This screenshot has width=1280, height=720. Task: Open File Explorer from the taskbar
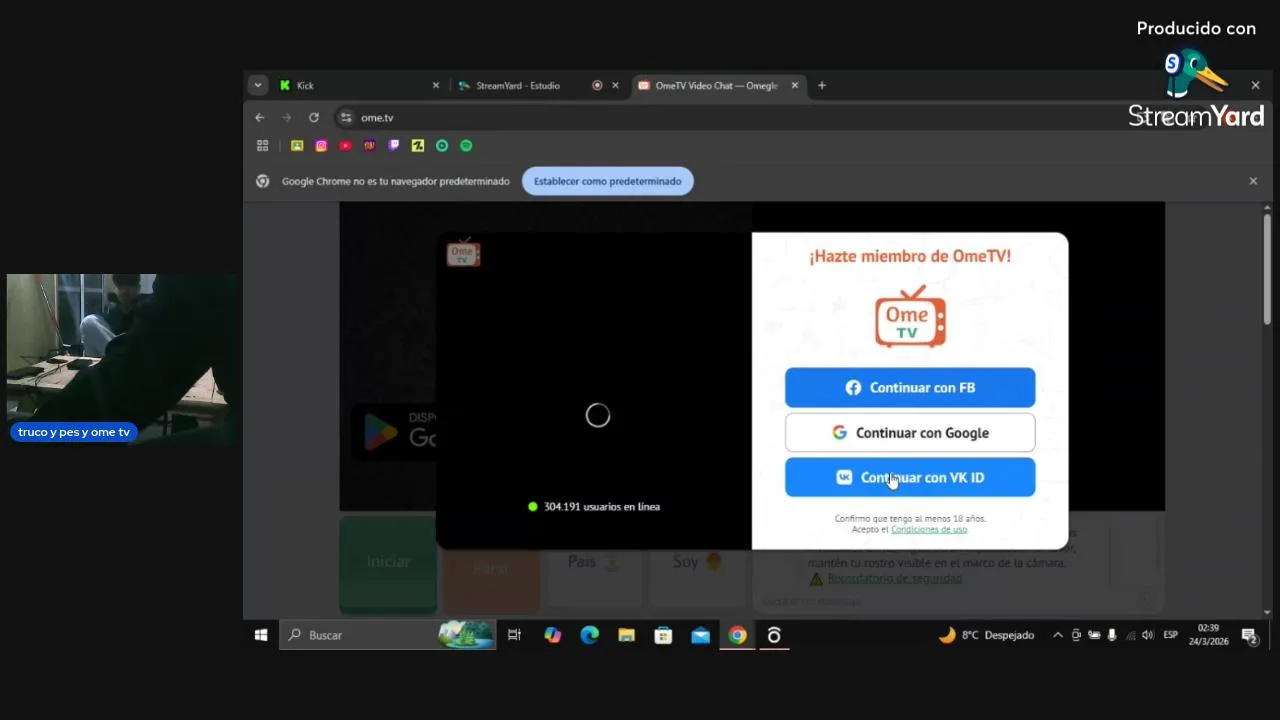[x=626, y=635]
